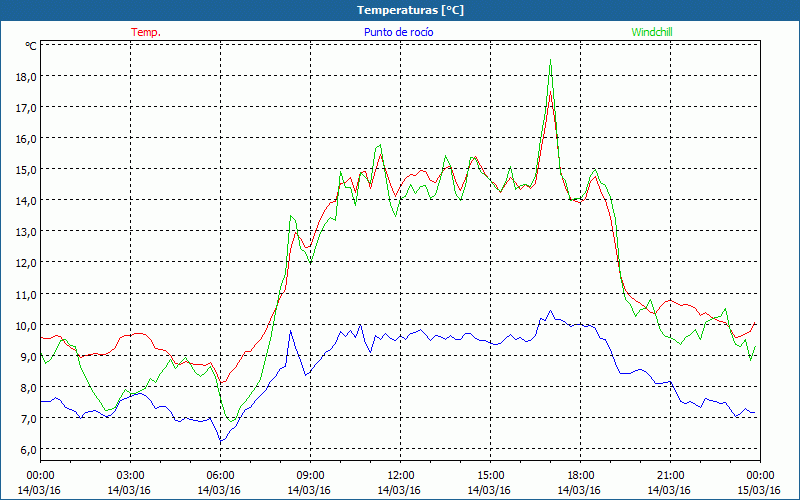The image size is (800, 500).
Task: Click the 8,0 value on the y-axis
Action: (29, 388)
